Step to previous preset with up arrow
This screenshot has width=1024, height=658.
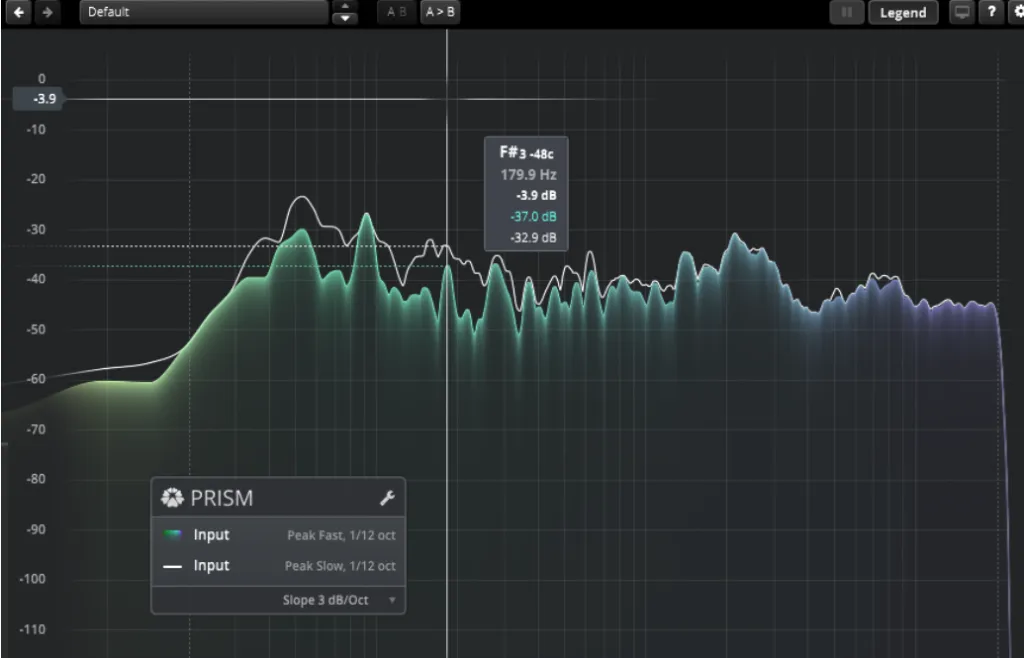coord(345,6)
